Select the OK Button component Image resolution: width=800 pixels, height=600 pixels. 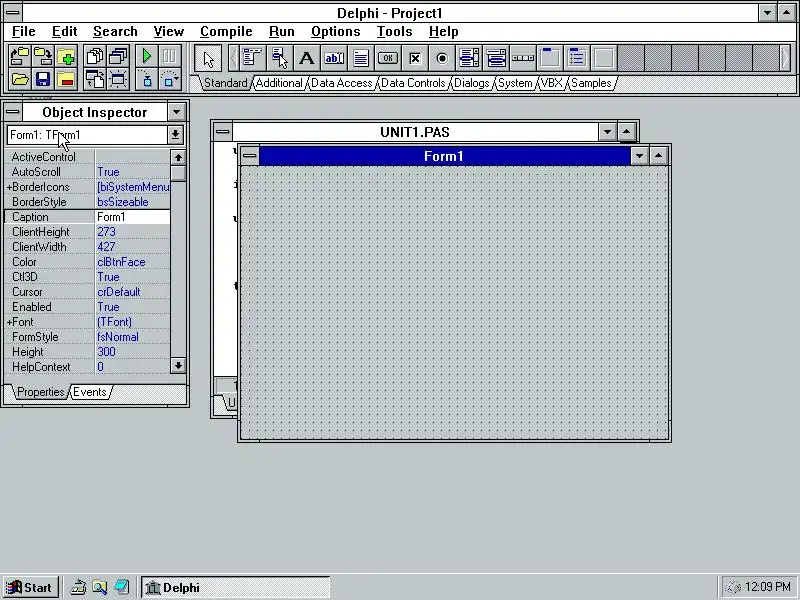pyautogui.click(x=388, y=58)
